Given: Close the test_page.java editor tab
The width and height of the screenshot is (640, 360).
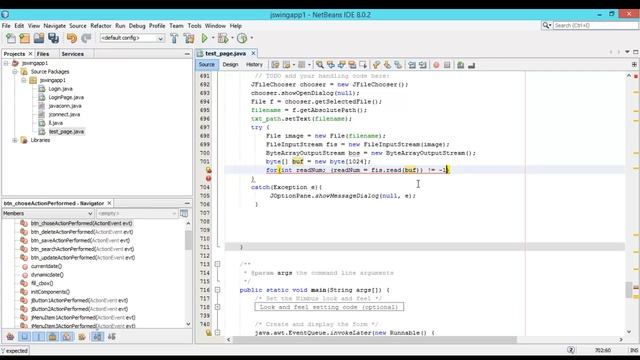Looking at the screenshot, I should tap(253, 53).
